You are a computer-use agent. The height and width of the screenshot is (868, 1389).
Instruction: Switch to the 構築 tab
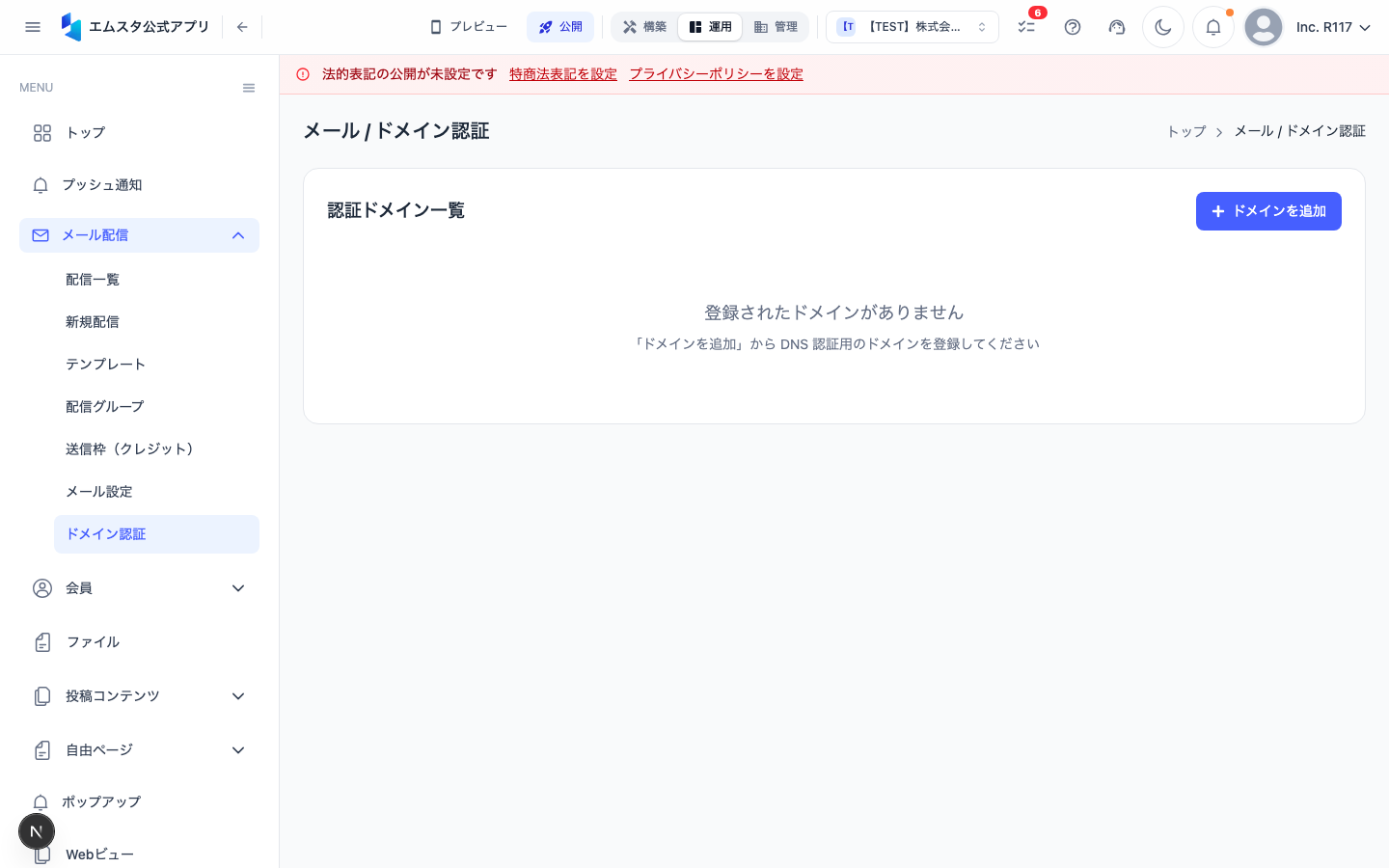tap(644, 27)
